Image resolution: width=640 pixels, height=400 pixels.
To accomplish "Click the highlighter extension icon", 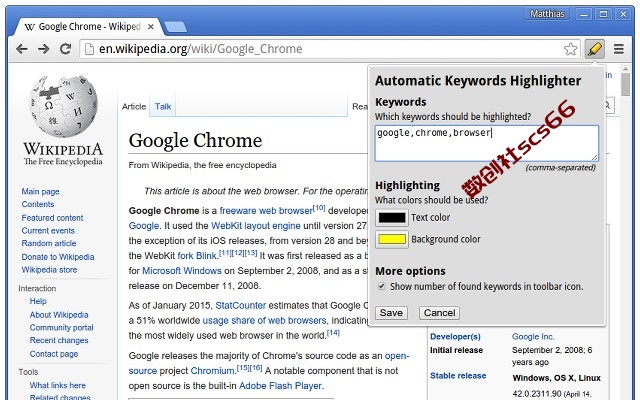I will click(x=595, y=49).
